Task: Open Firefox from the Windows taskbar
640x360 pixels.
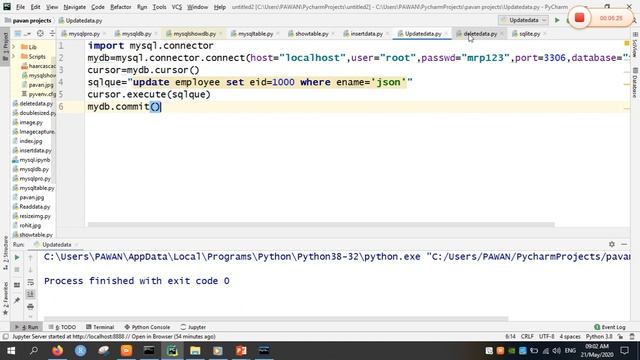Action: point(58,351)
